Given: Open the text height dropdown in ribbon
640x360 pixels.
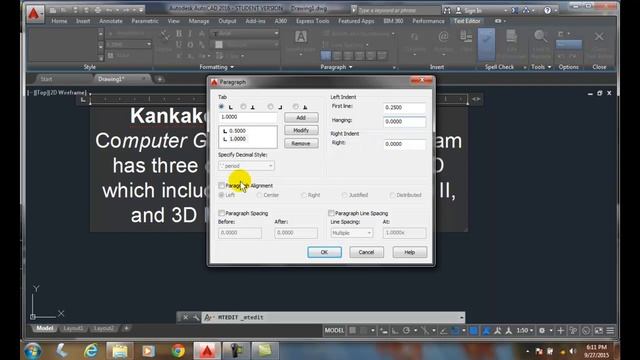Looking at the screenshot, I should click(149, 44).
